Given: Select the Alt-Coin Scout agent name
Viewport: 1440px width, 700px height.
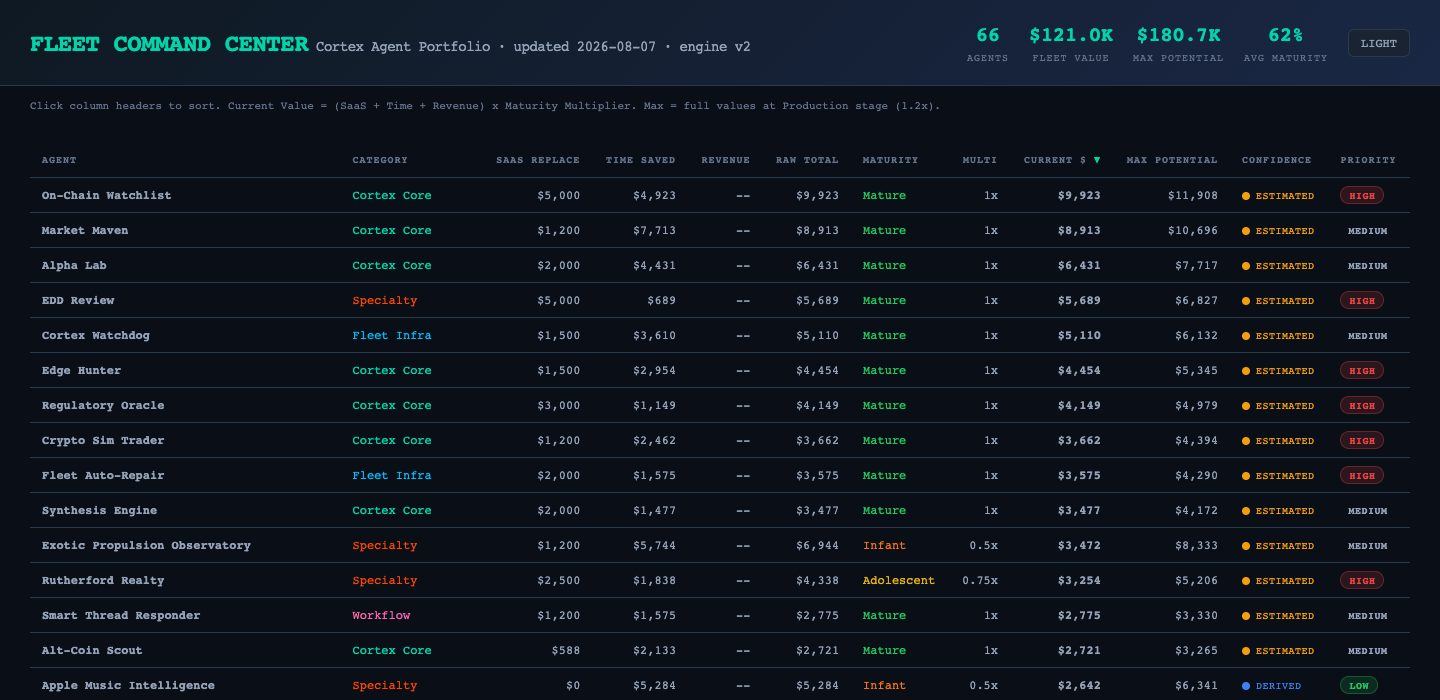Looking at the screenshot, I should pos(92,650).
